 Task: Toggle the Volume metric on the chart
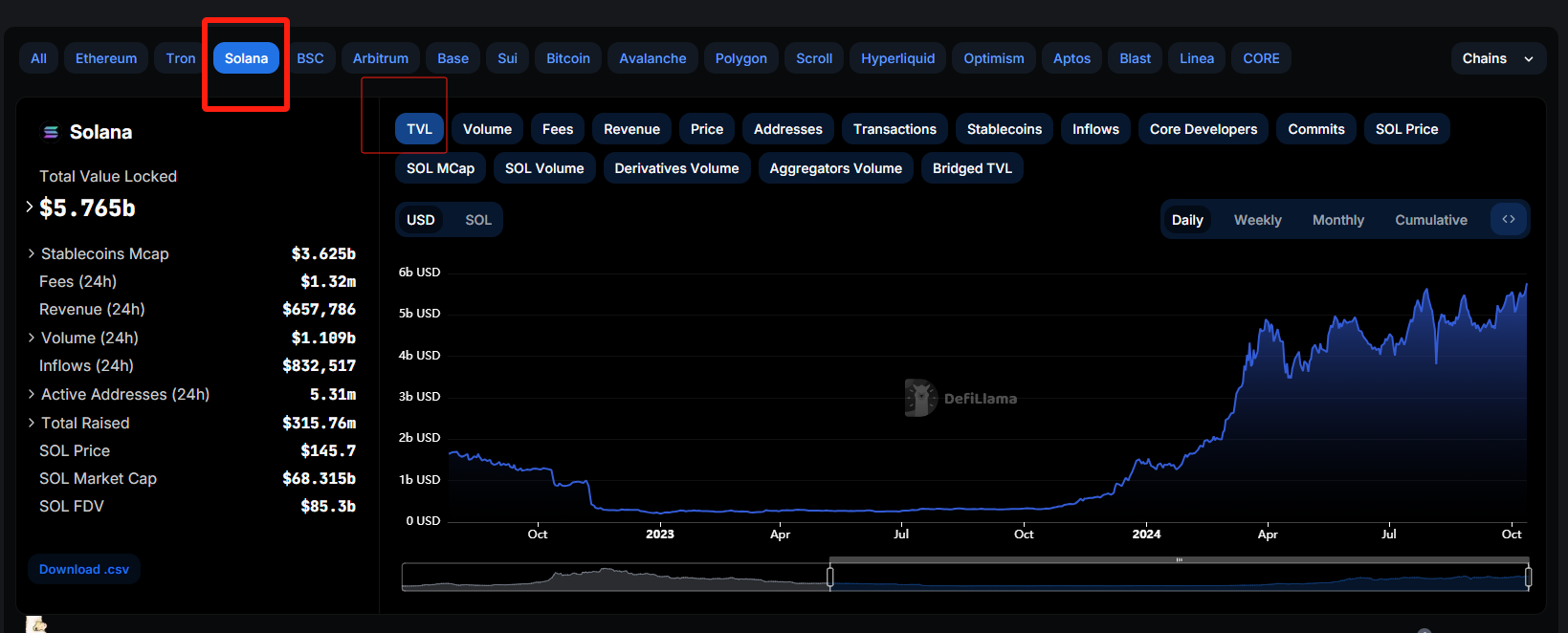[487, 129]
